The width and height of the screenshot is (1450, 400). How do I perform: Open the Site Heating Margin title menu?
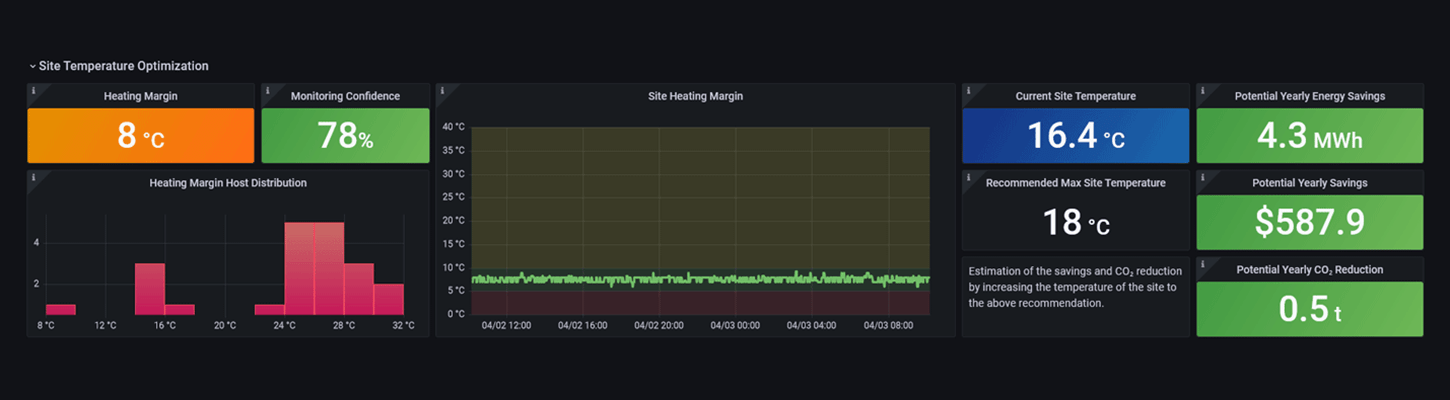pyautogui.click(x=695, y=97)
